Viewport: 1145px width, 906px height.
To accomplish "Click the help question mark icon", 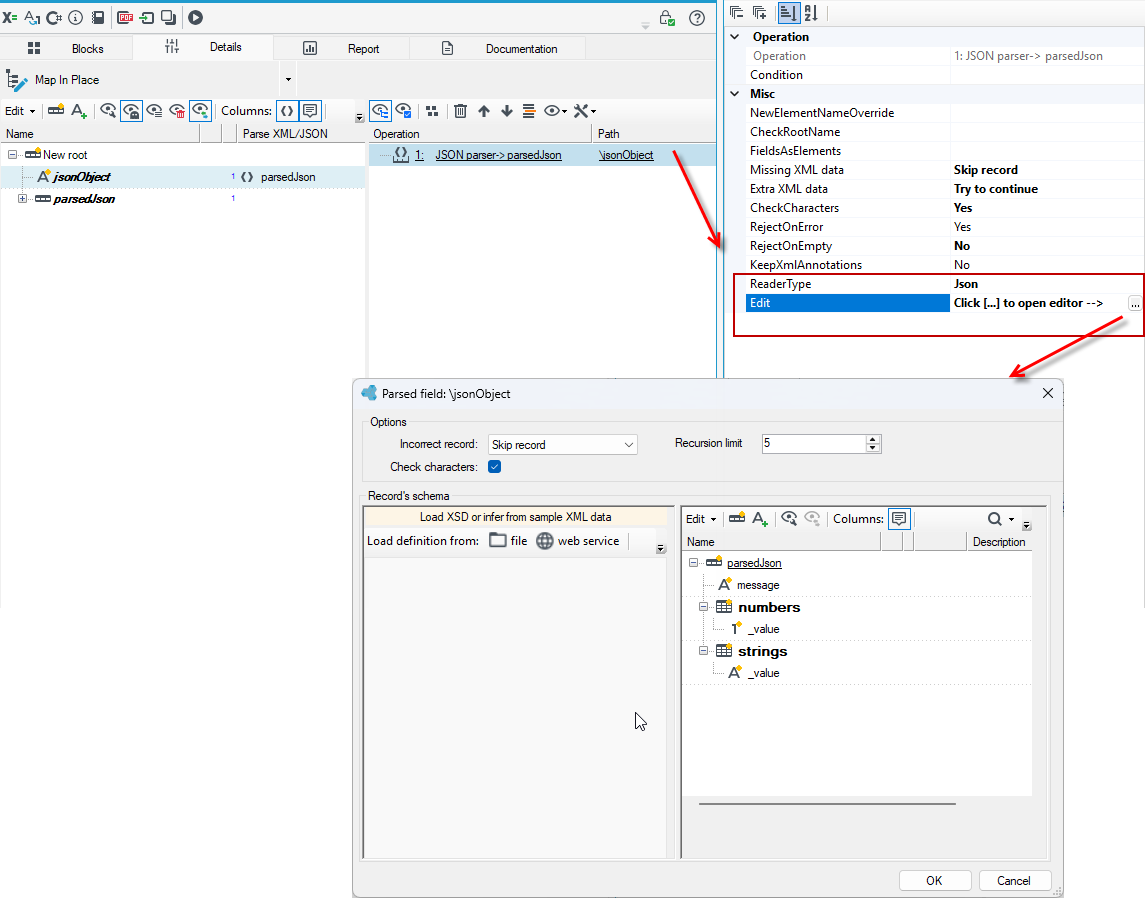I will click(x=697, y=18).
